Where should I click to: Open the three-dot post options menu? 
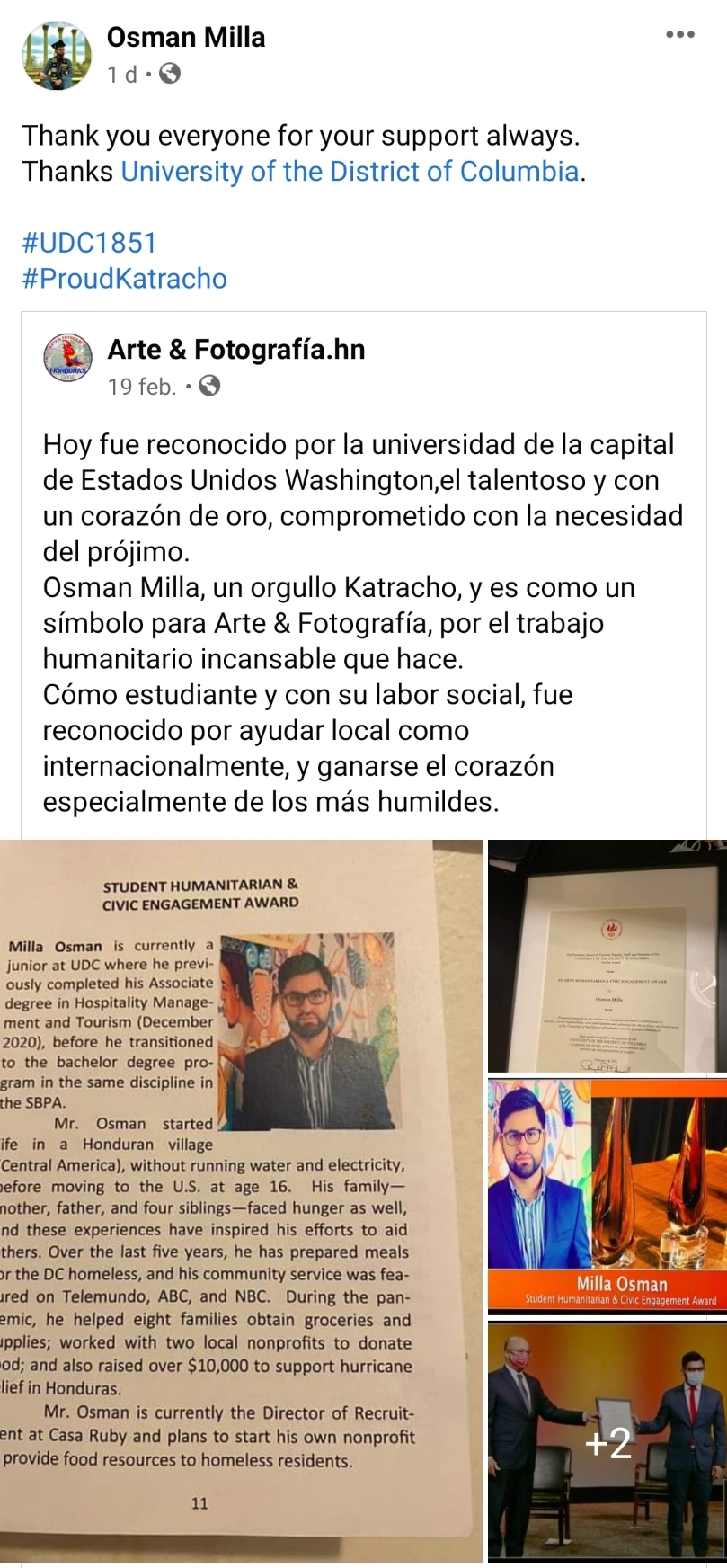[x=680, y=35]
